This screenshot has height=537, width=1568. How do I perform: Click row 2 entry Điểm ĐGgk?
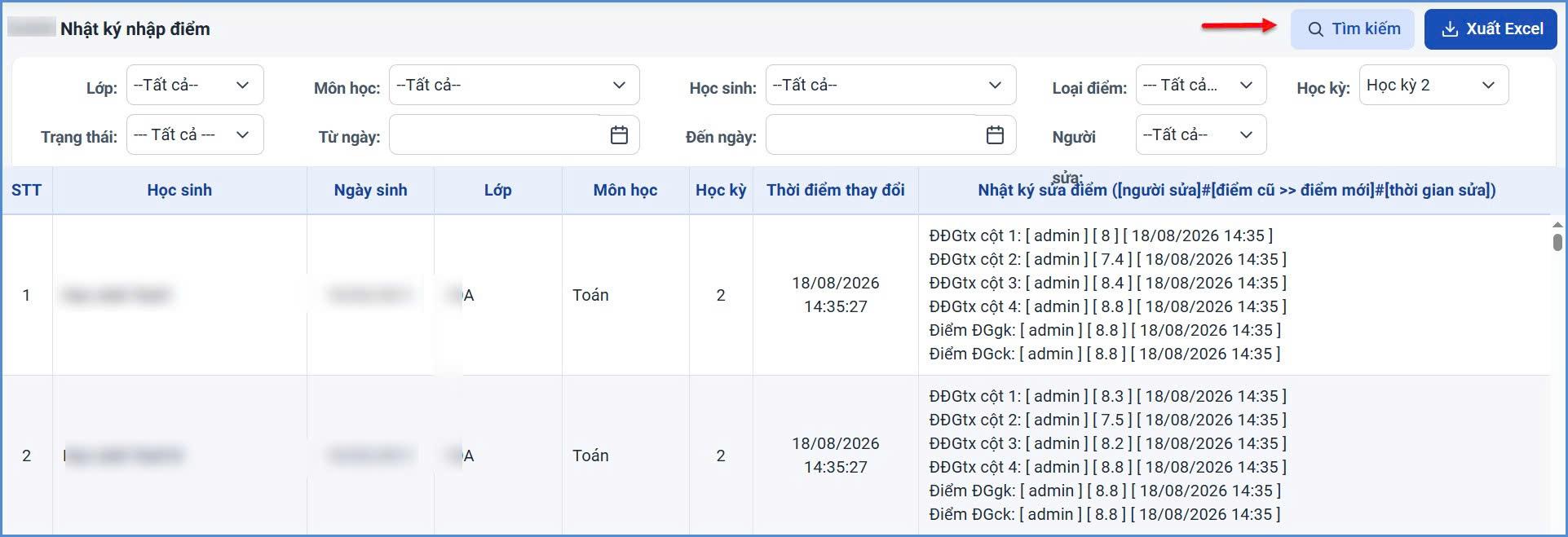[1105, 491]
